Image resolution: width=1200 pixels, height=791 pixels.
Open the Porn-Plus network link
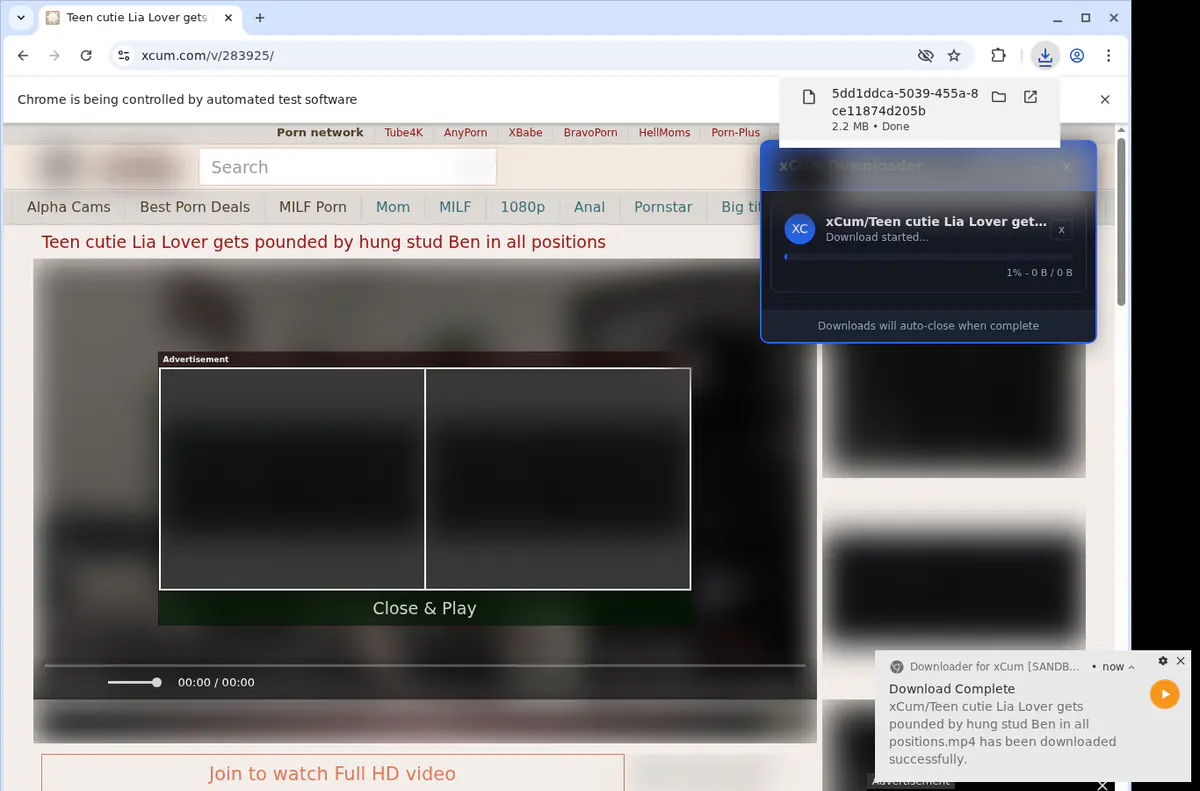coord(736,132)
